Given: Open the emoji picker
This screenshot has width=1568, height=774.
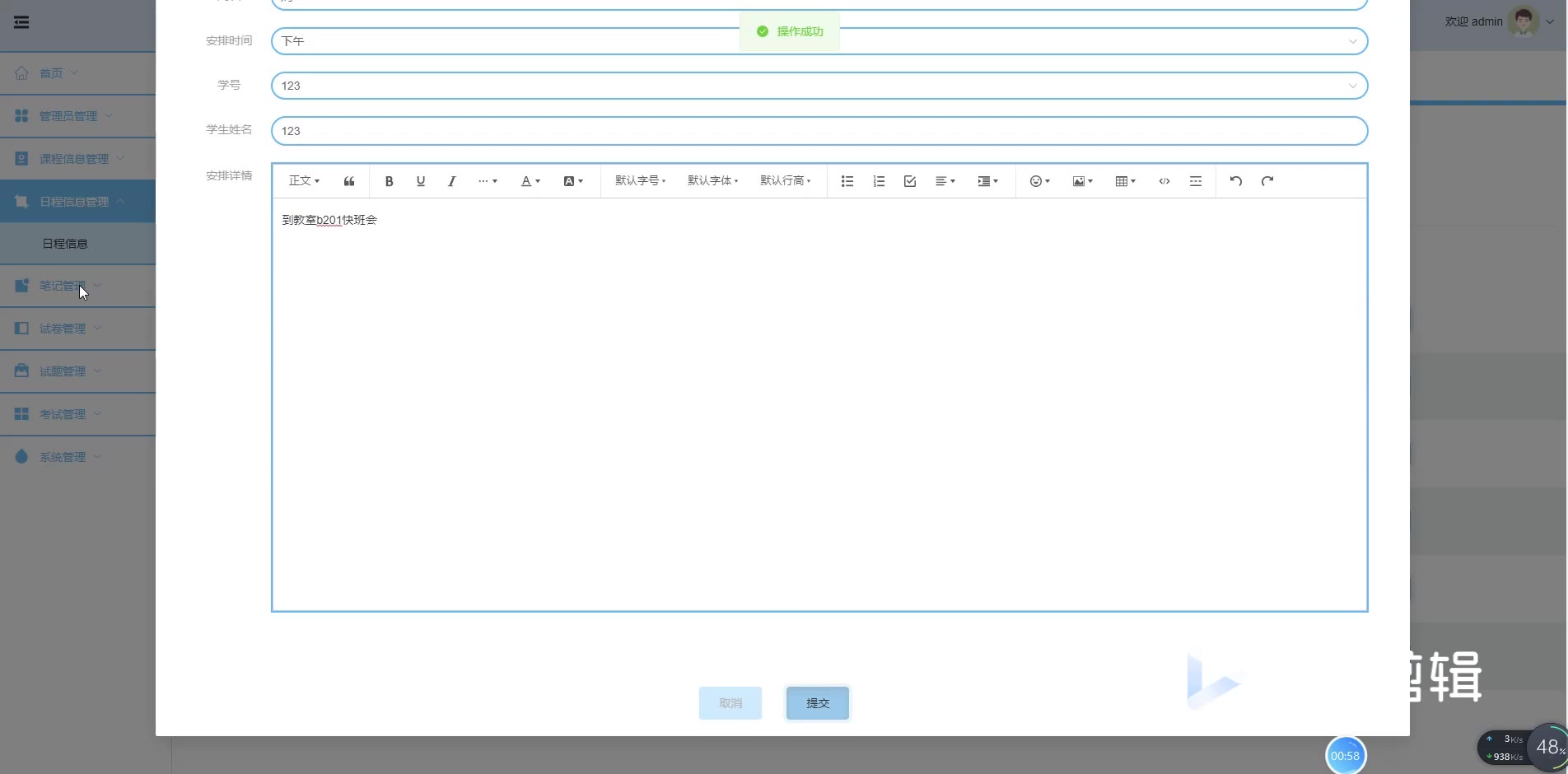Looking at the screenshot, I should click(x=1040, y=181).
